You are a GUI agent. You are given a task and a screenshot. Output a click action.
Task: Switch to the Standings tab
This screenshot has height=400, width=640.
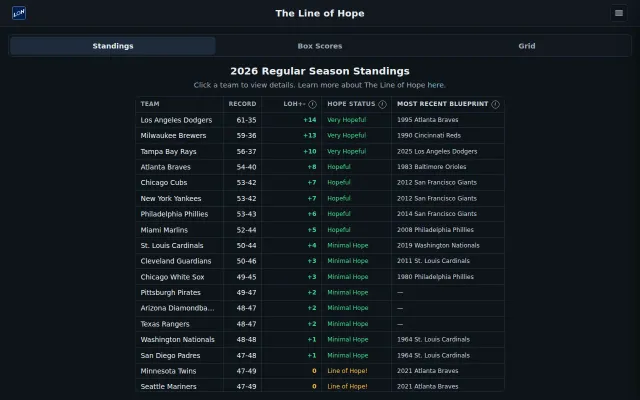(113, 46)
